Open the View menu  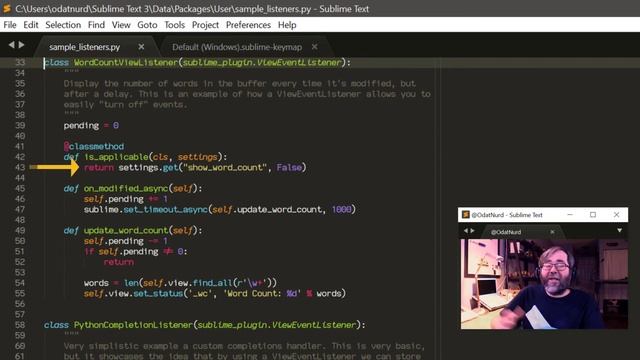click(x=121, y=25)
